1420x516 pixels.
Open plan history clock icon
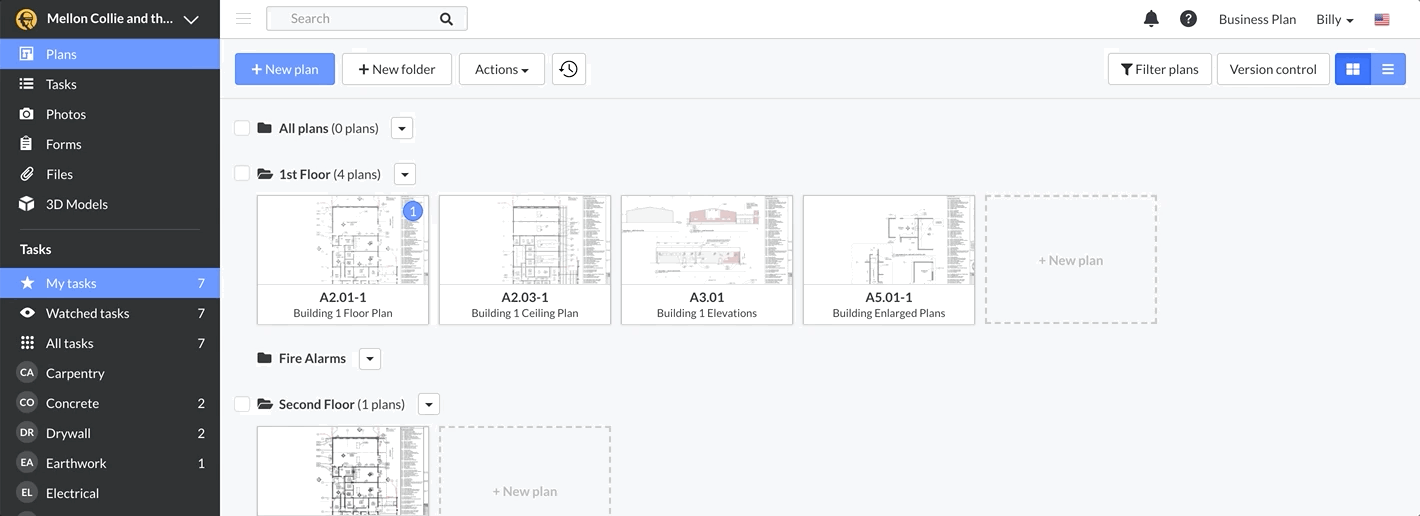pos(569,69)
